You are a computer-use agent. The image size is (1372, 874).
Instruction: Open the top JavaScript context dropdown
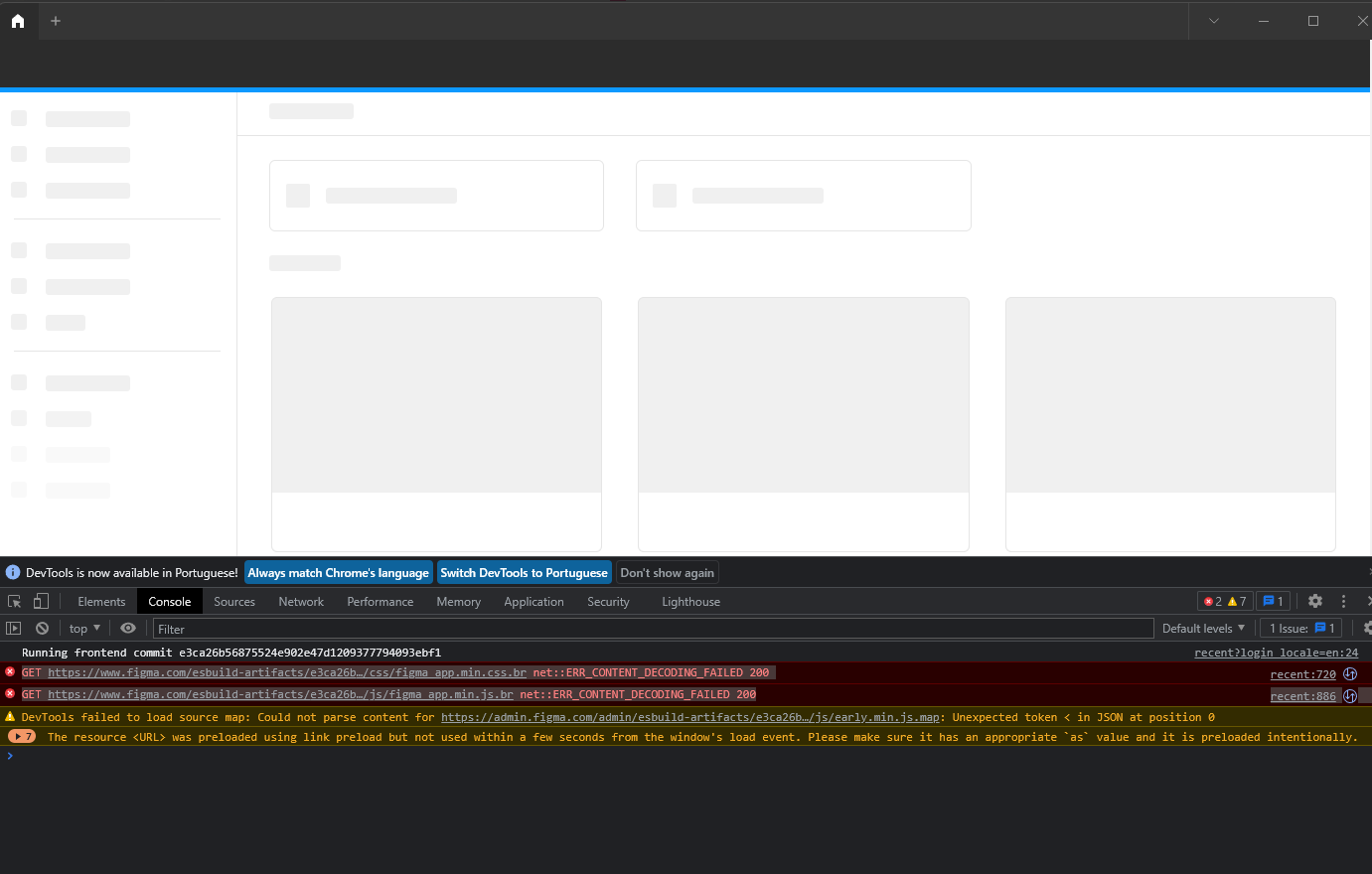click(84, 629)
